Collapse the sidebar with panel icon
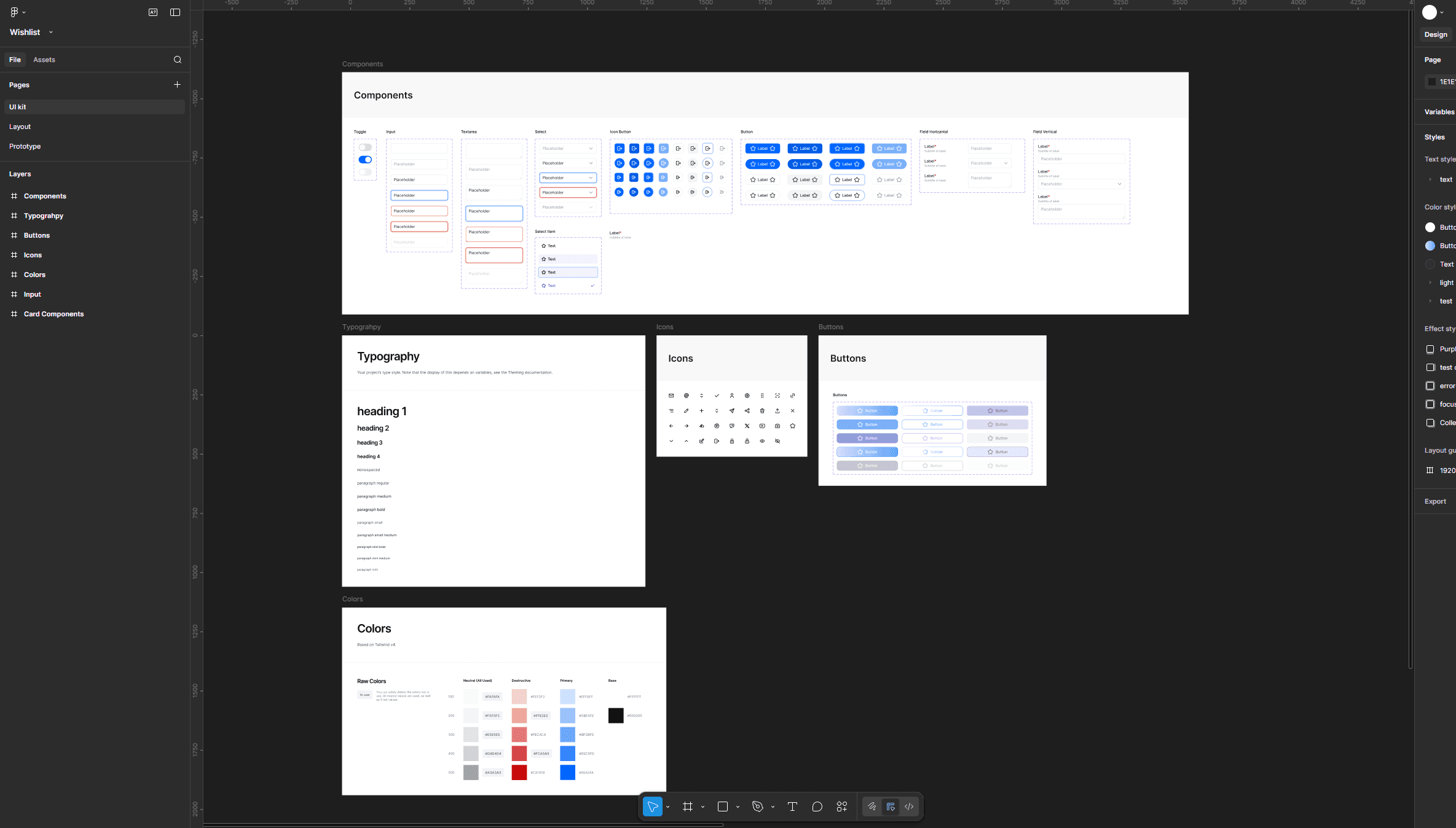Screen dimensions: 1456x828 175,12
